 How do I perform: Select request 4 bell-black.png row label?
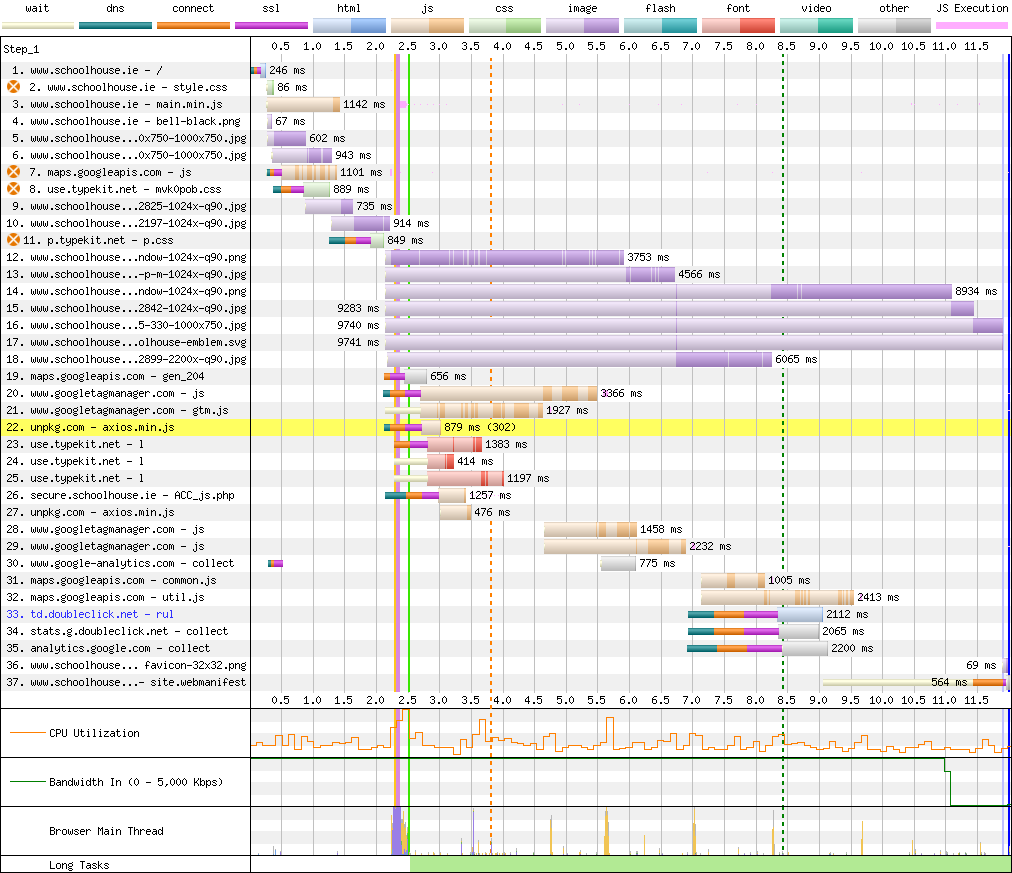click(126, 121)
